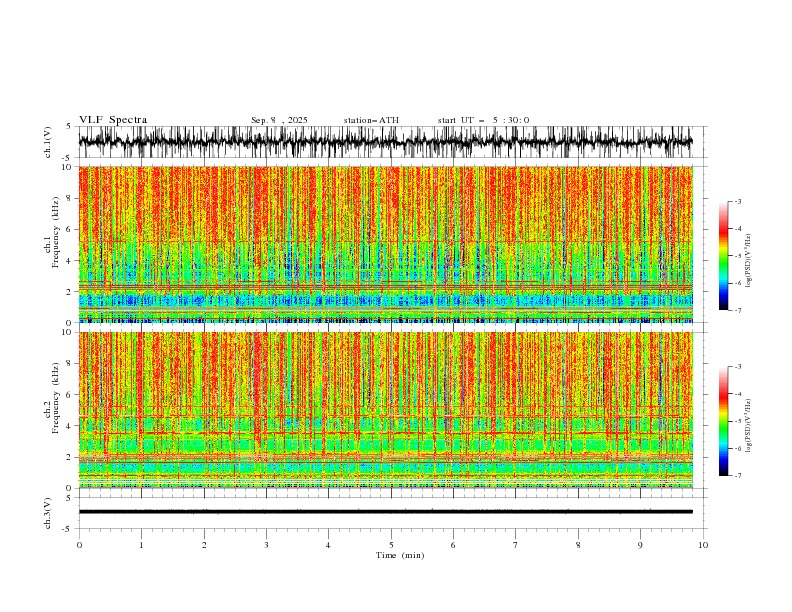The image size is (792, 612).
Task: Click the "station=ATH" header label
Action: (x=371, y=120)
